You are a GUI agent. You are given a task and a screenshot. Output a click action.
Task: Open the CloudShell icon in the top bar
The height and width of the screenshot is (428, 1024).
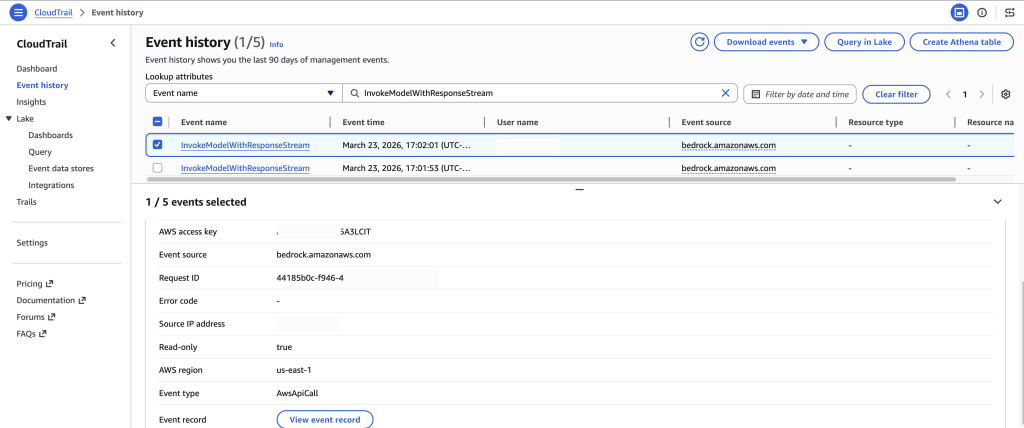click(x=959, y=12)
